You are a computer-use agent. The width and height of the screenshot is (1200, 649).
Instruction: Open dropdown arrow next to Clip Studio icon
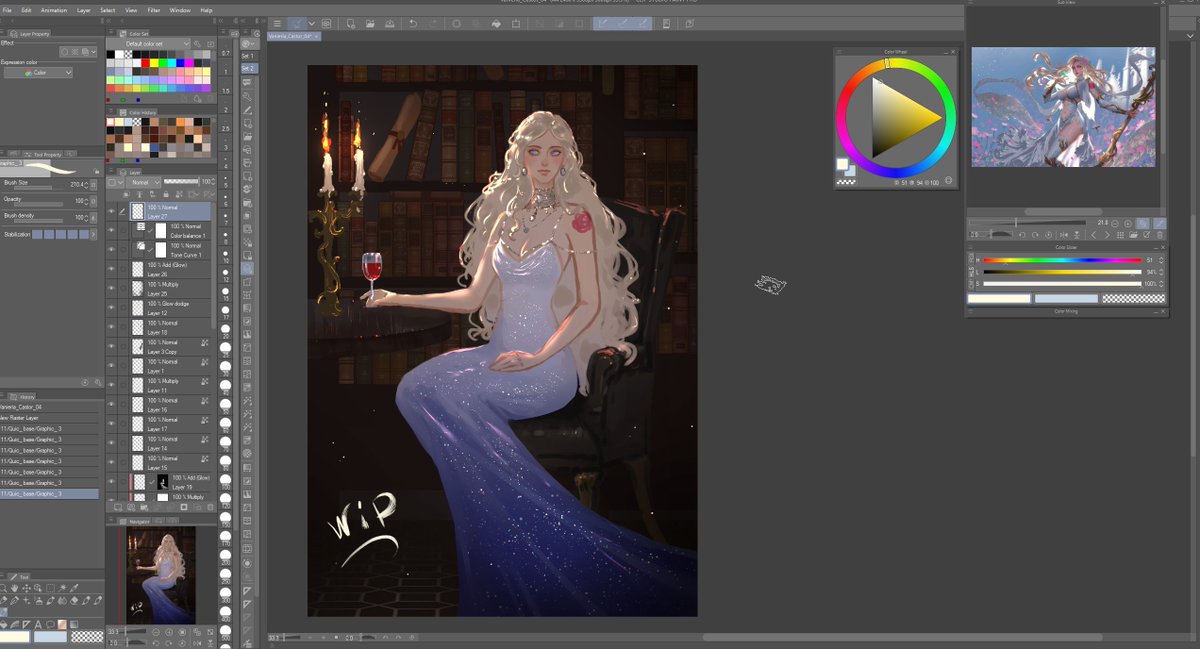[312, 23]
